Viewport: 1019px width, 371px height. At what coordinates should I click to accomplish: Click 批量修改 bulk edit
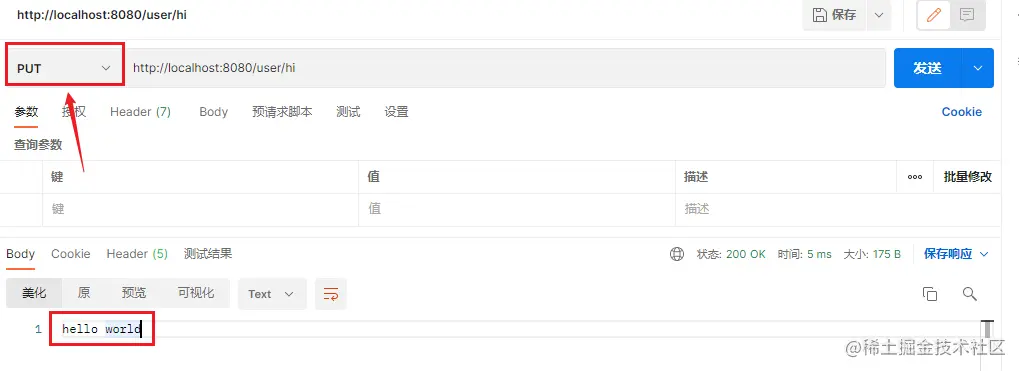click(968, 177)
